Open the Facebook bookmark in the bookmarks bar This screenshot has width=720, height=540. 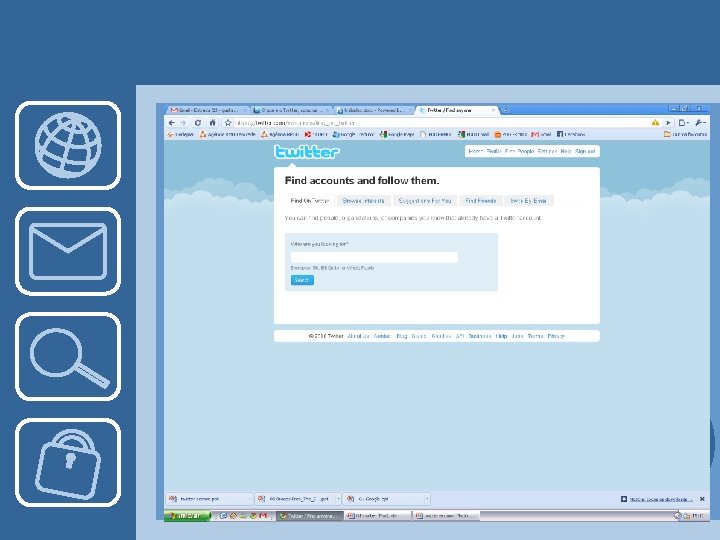tap(571, 134)
